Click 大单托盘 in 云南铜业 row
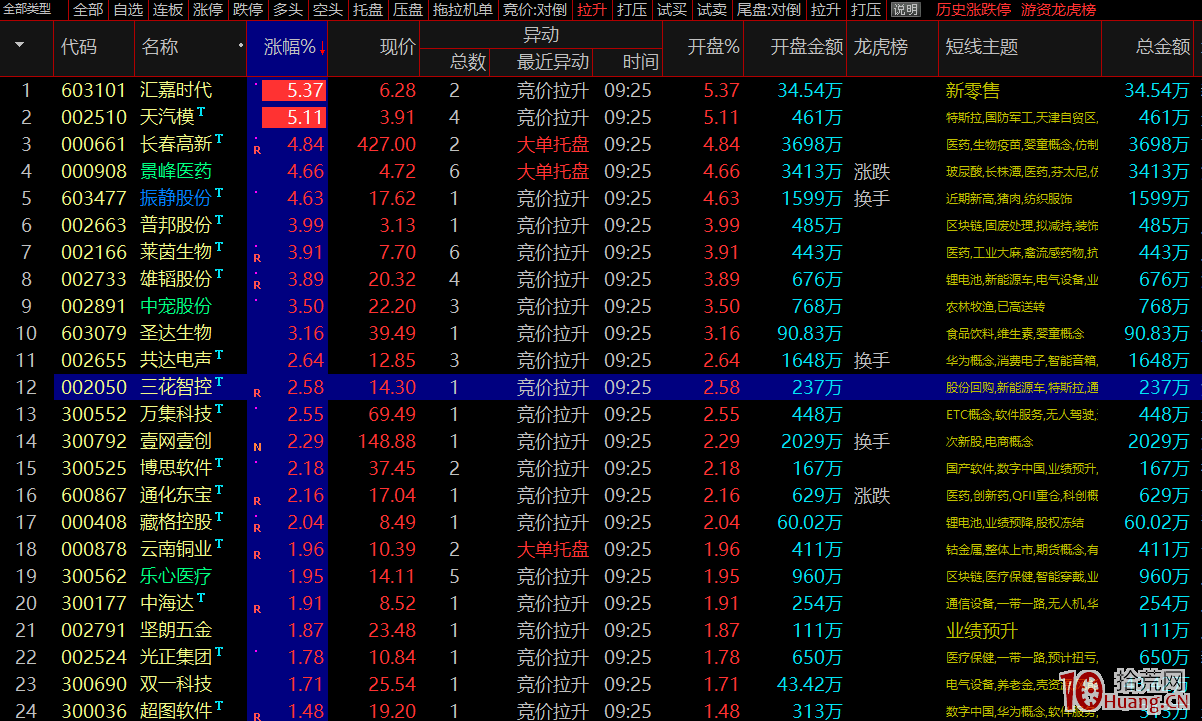1202x721 pixels. click(553, 549)
